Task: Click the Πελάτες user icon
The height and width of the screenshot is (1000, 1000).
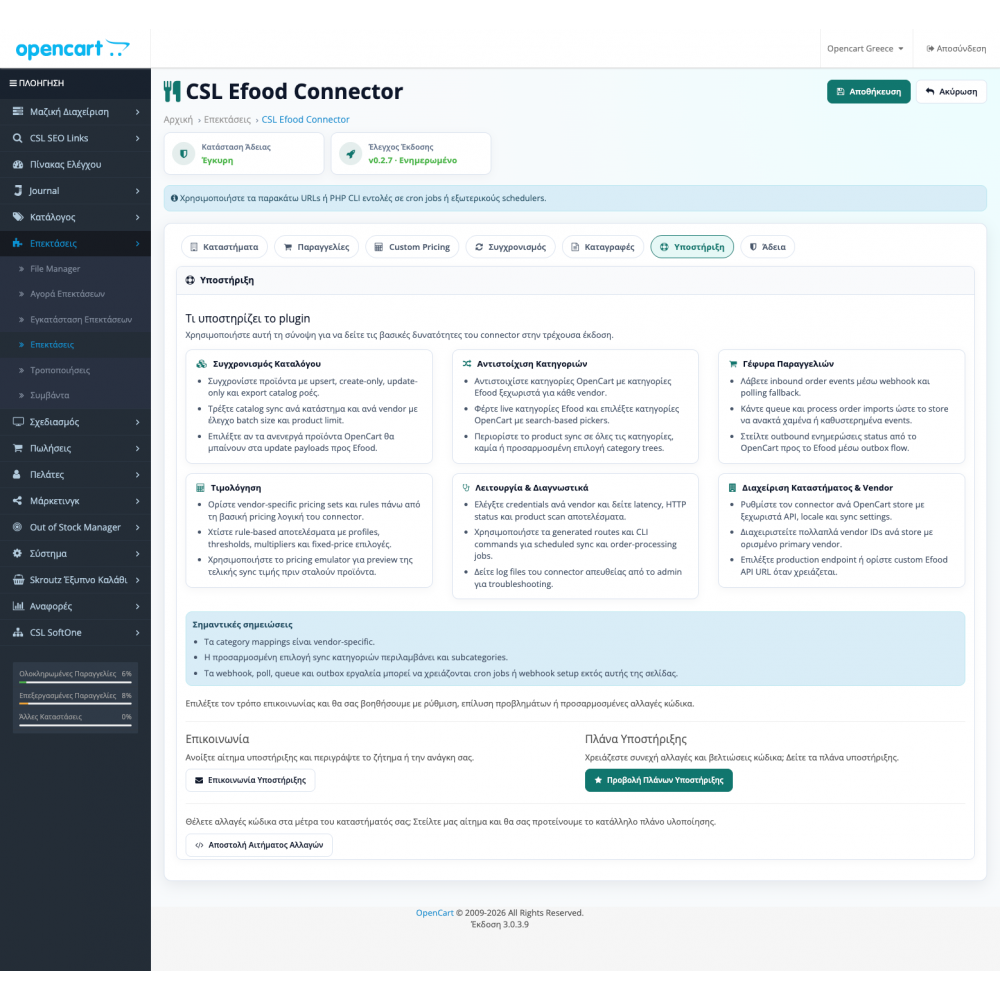Action: point(17,474)
